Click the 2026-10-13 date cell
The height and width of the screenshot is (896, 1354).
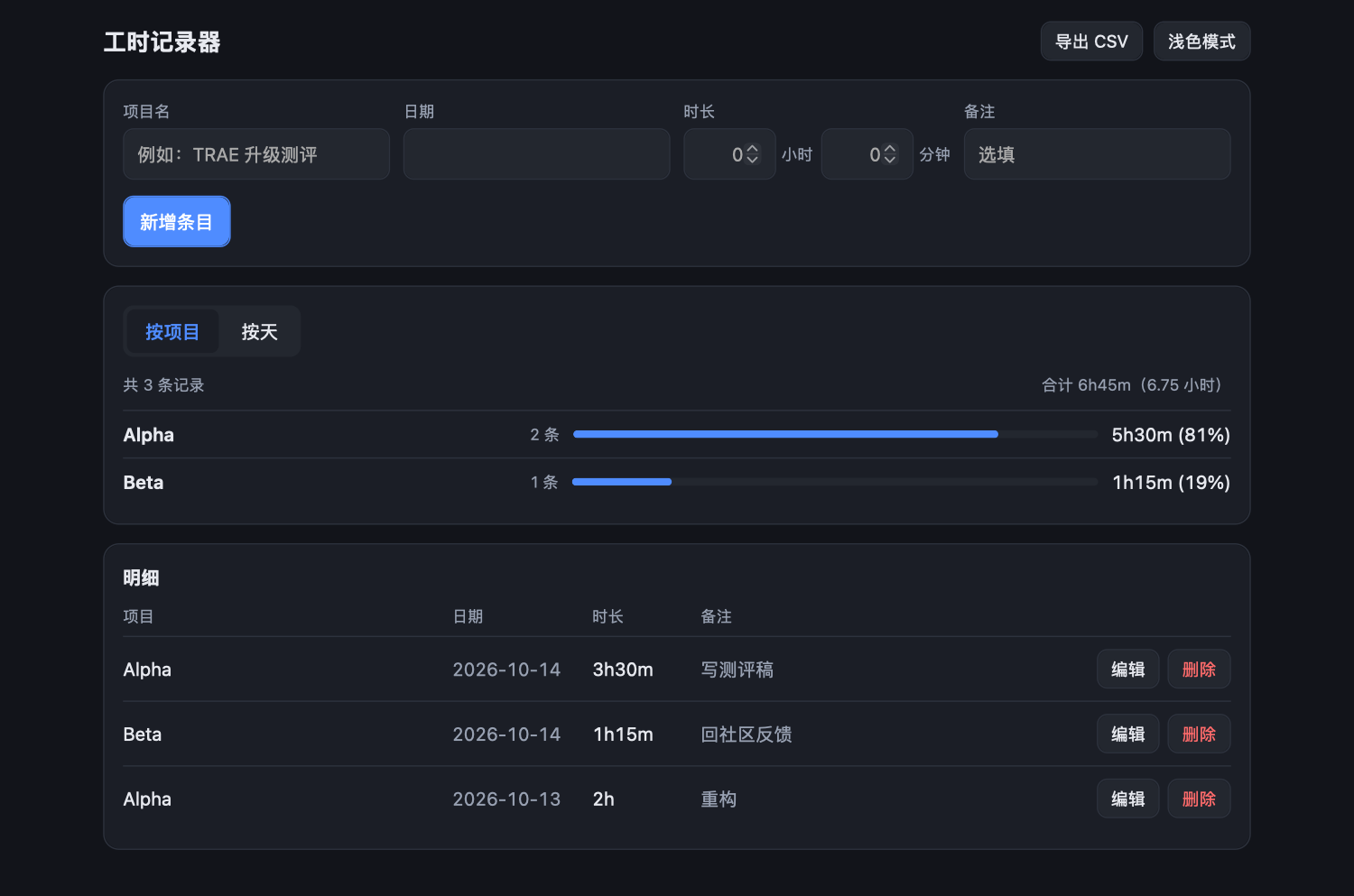(x=506, y=799)
